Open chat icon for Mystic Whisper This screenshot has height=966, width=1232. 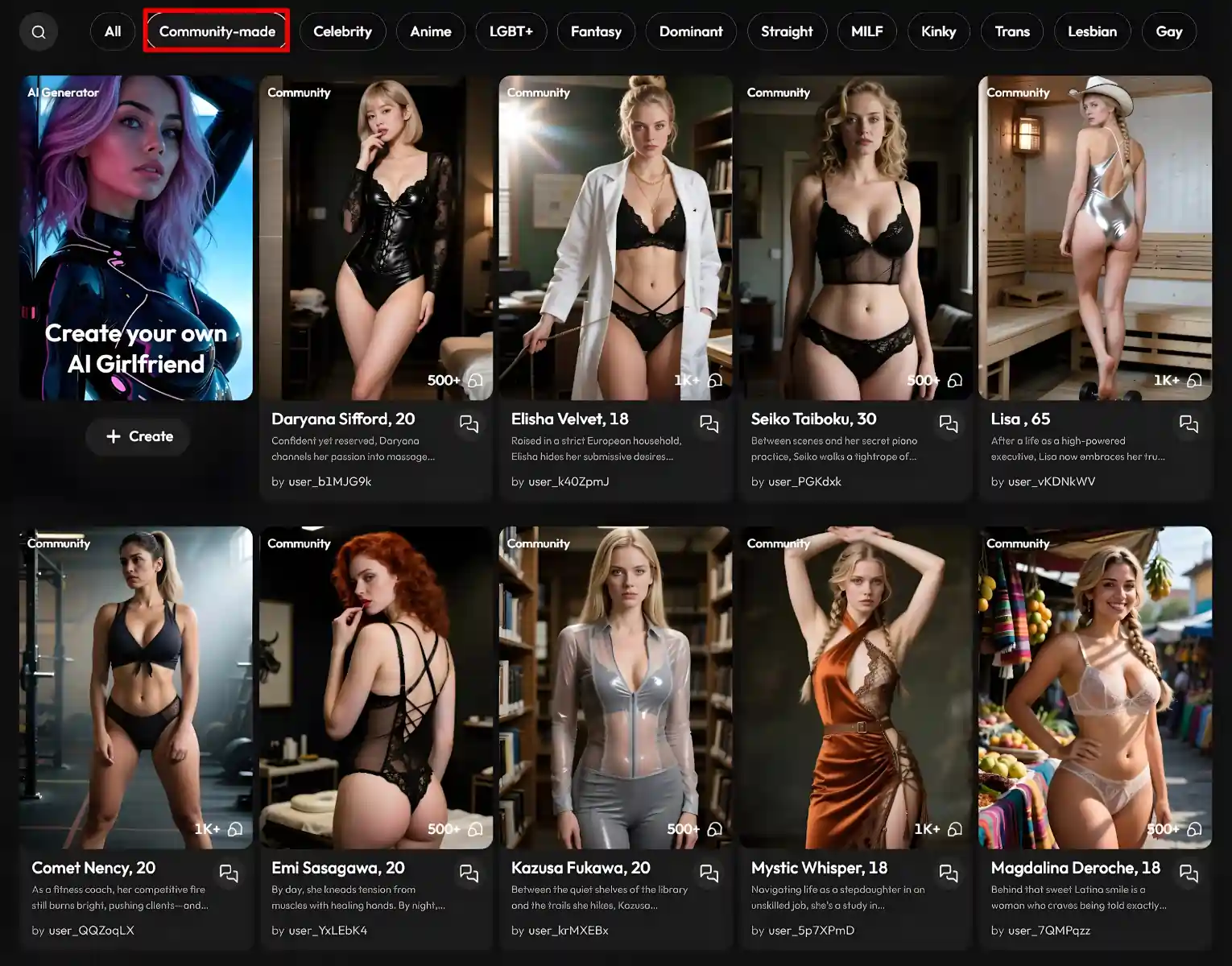point(949,873)
